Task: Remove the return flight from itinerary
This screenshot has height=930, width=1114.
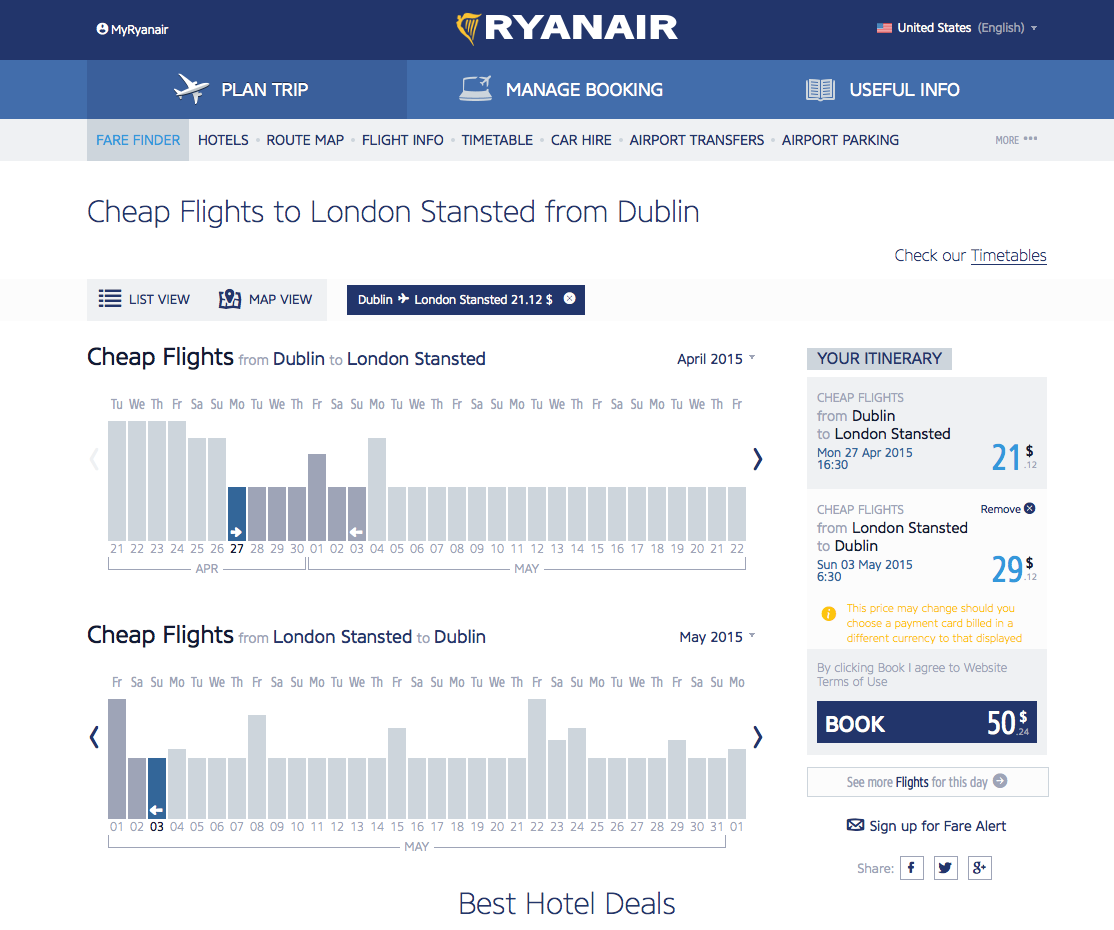Action: click(1007, 509)
